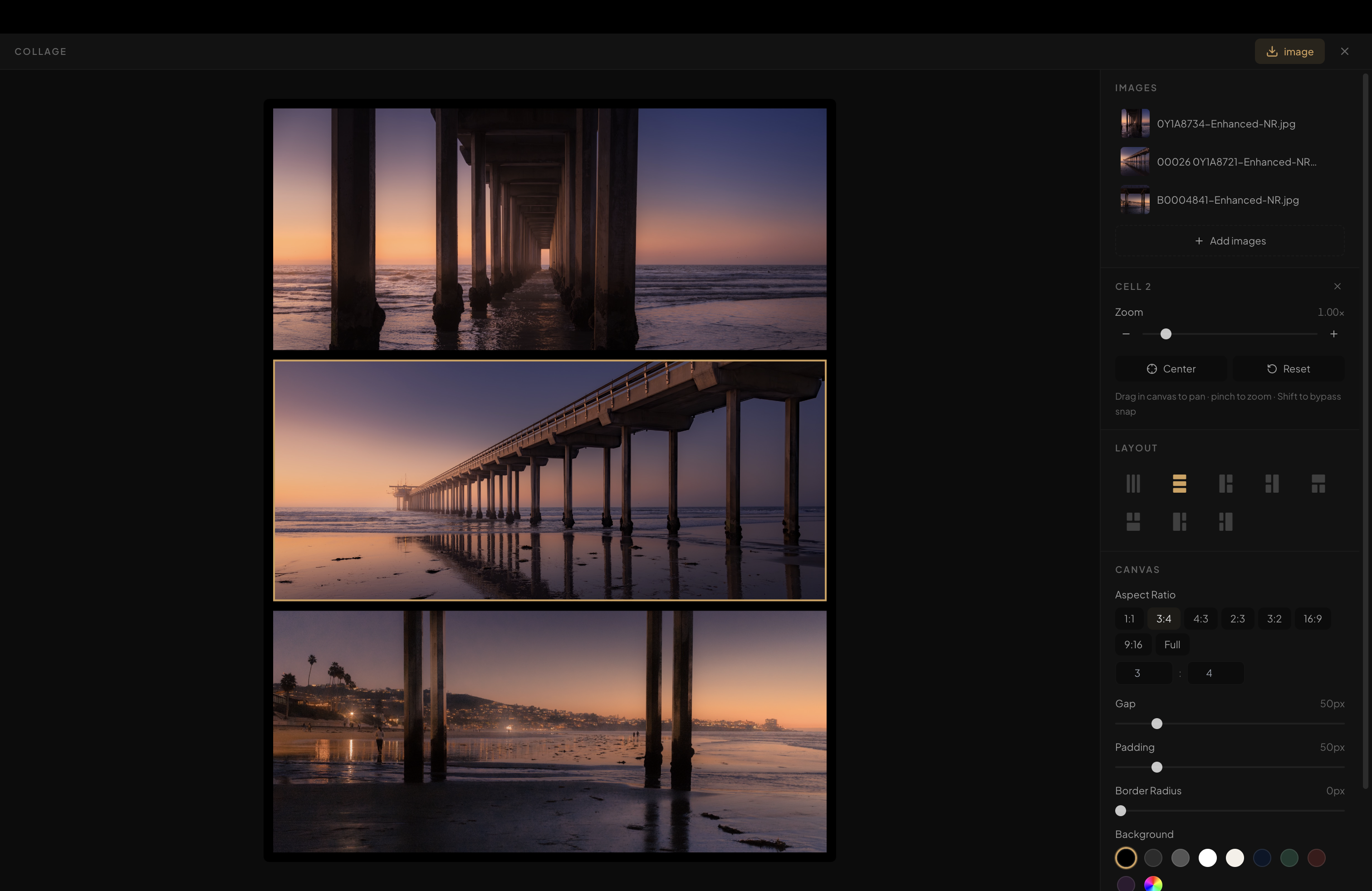Set aspect ratio to Full
The image size is (1372, 891).
pyautogui.click(x=1172, y=644)
